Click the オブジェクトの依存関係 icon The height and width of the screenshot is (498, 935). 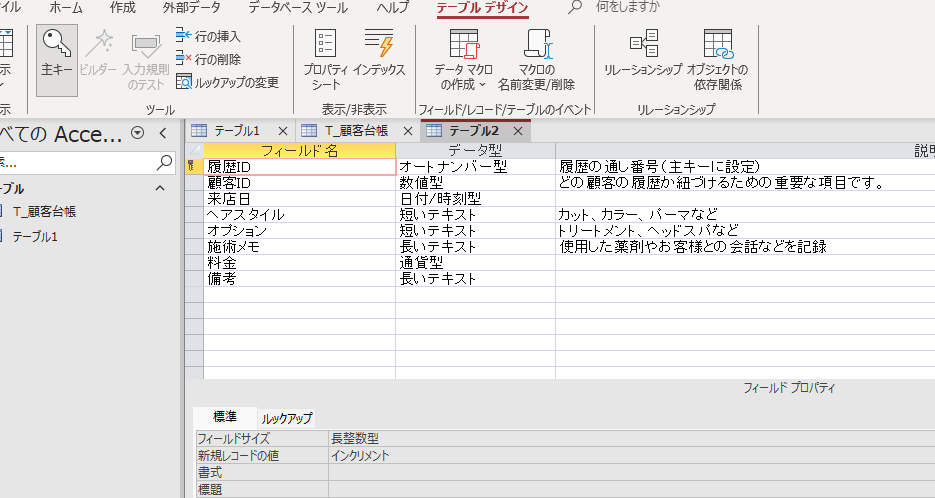coord(717,58)
